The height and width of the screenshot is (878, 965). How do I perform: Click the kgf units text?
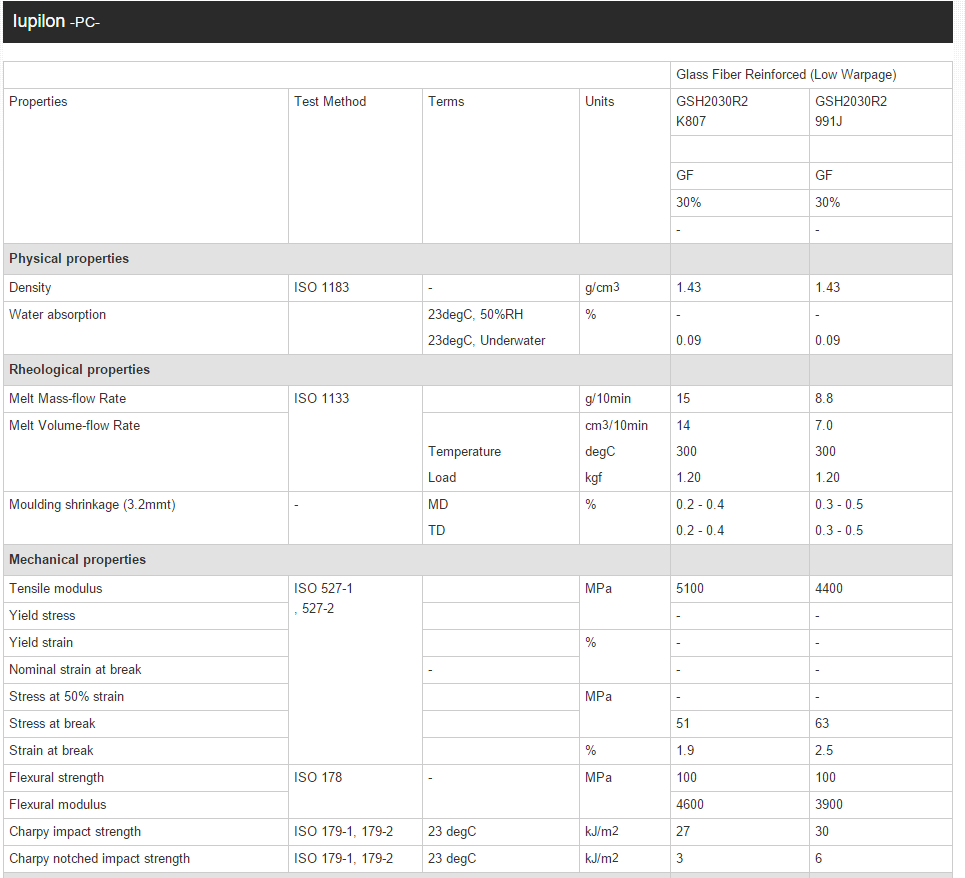click(593, 477)
